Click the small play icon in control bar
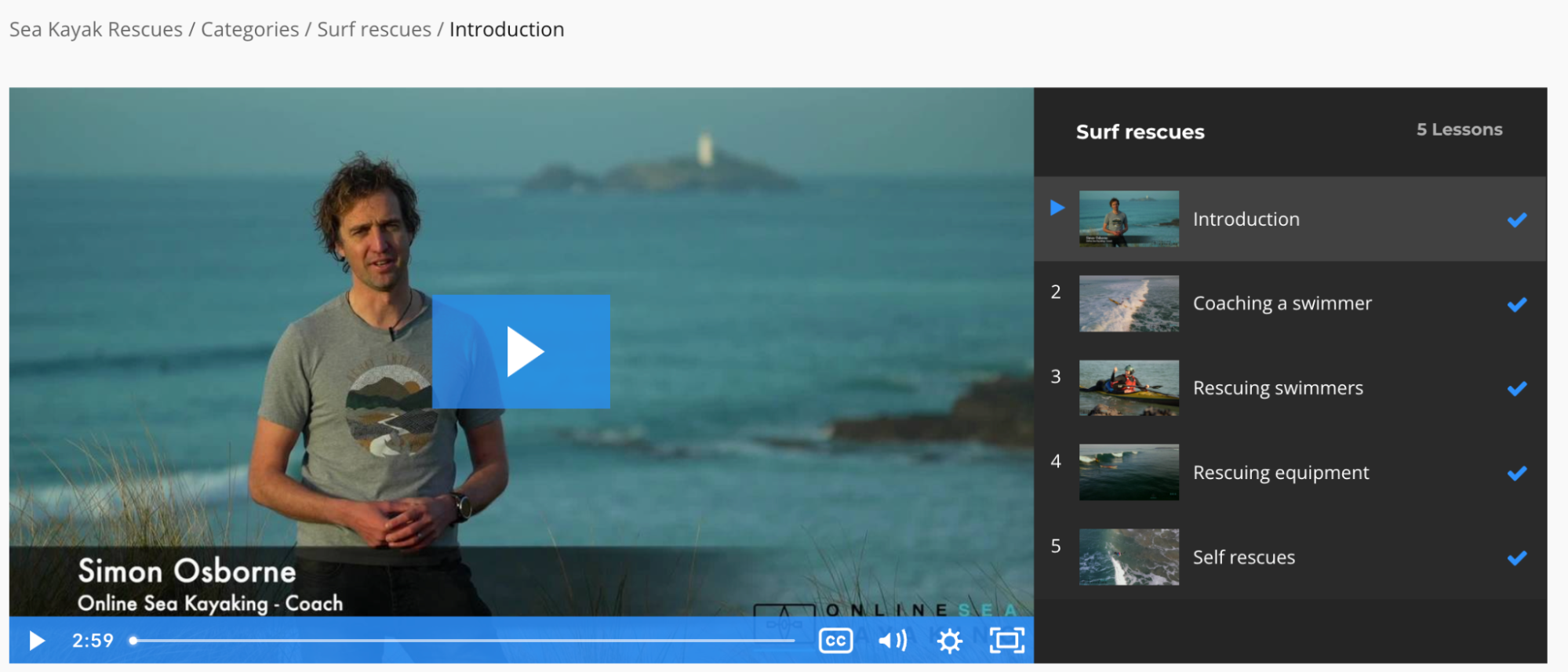This screenshot has height=672, width=1568. click(x=36, y=641)
